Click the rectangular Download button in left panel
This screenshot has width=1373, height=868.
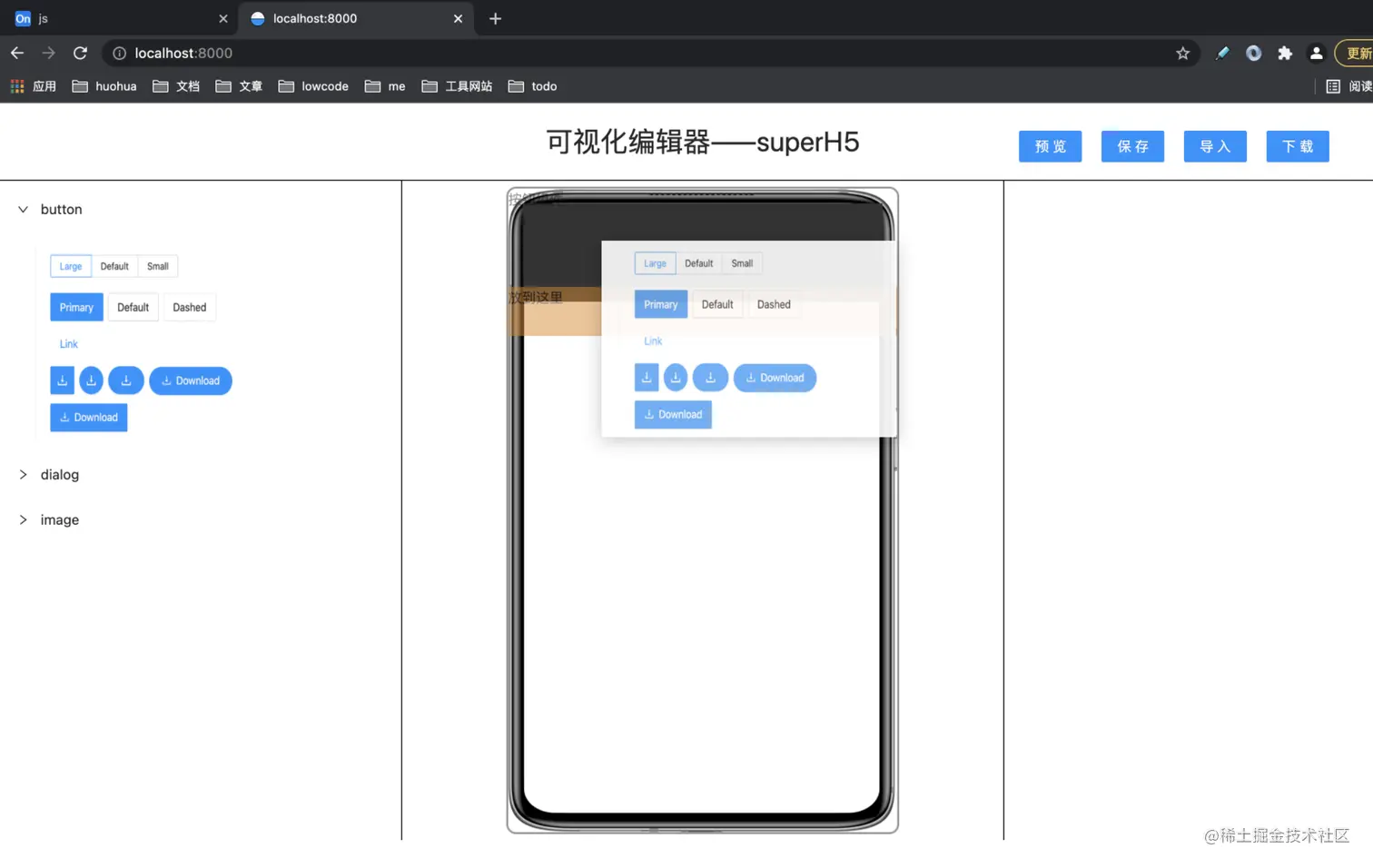[89, 418]
